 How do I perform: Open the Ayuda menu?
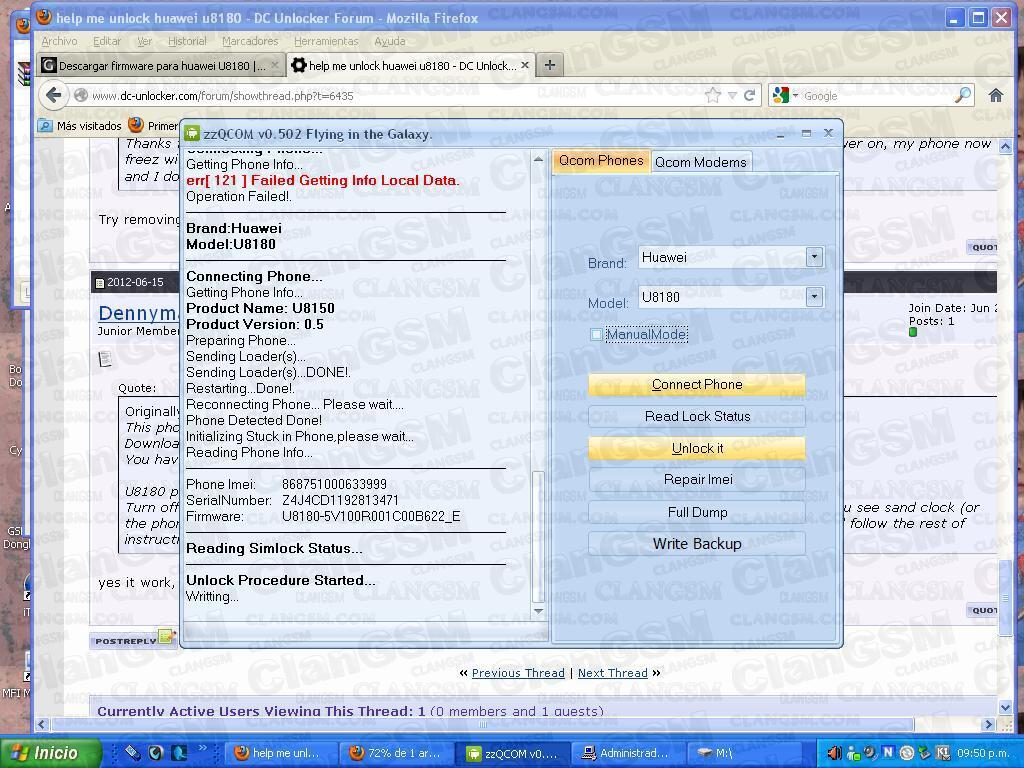(x=390, y=41)
